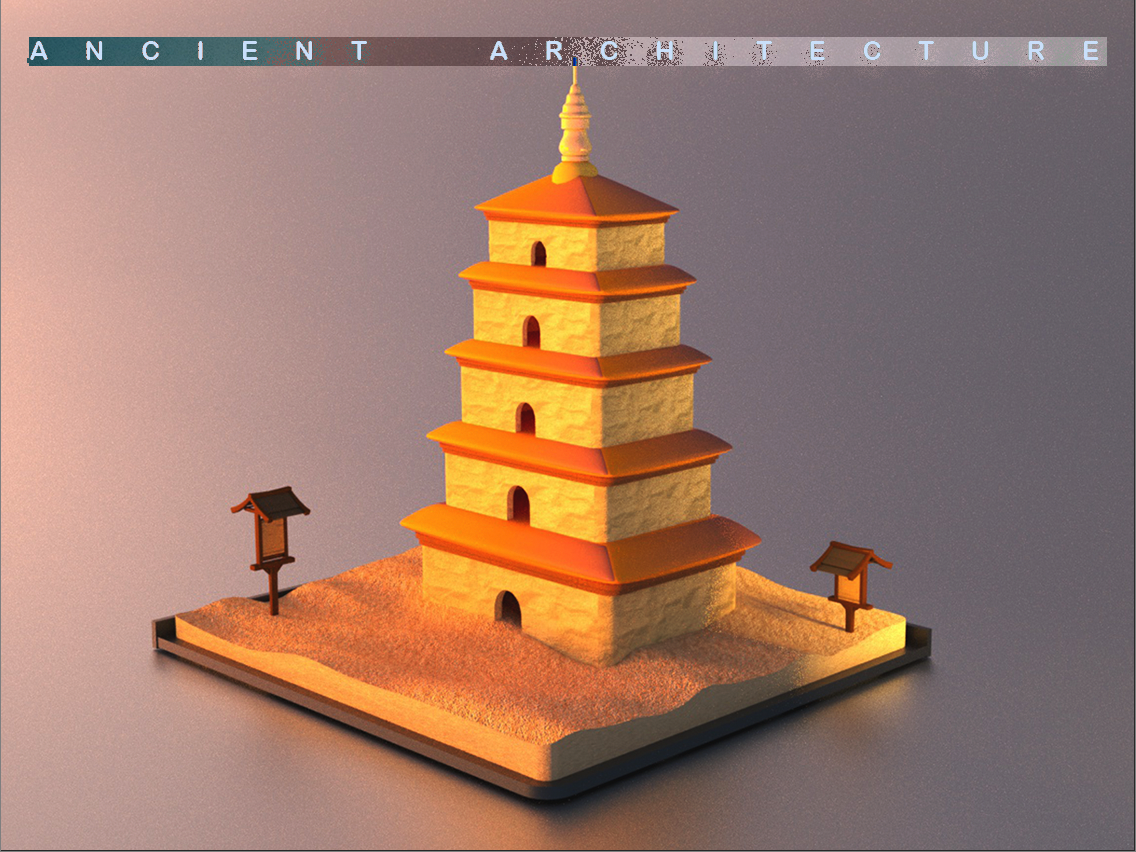The image size is (1136, 852).
Task: Click the letter E ending the banner text
Action: tap(1089, 47)
